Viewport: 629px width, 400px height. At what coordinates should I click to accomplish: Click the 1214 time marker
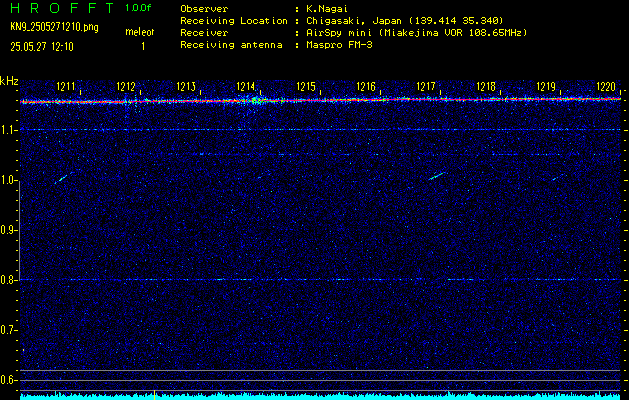tap(246, 87)
